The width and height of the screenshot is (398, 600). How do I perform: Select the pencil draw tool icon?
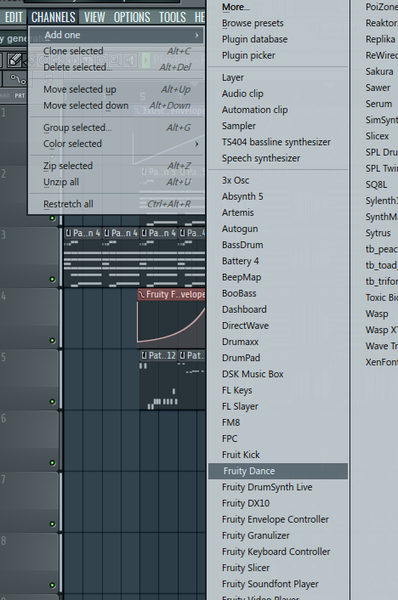[15, 60]
